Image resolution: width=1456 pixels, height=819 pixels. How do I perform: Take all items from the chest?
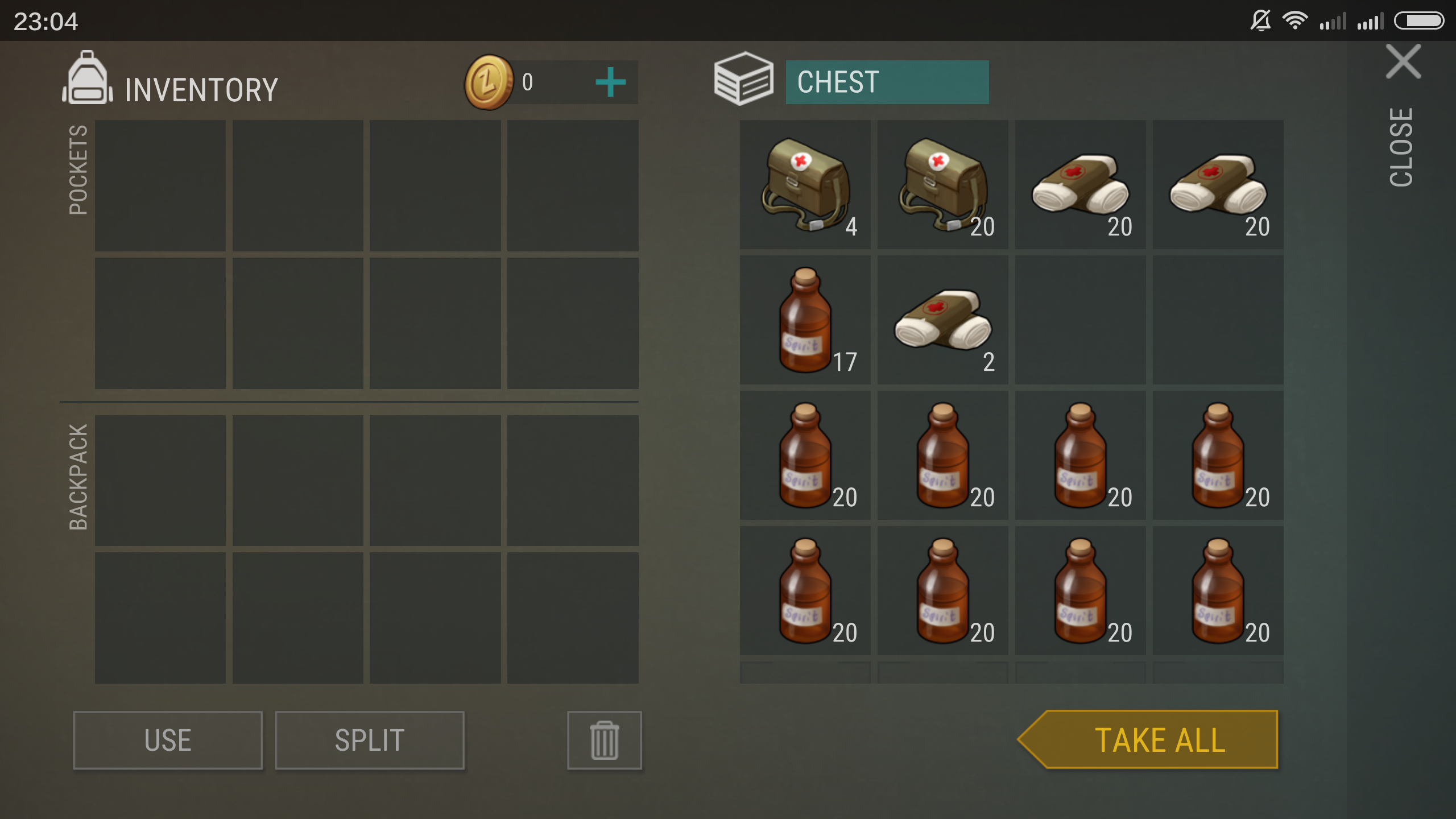tap(1148, 739)
